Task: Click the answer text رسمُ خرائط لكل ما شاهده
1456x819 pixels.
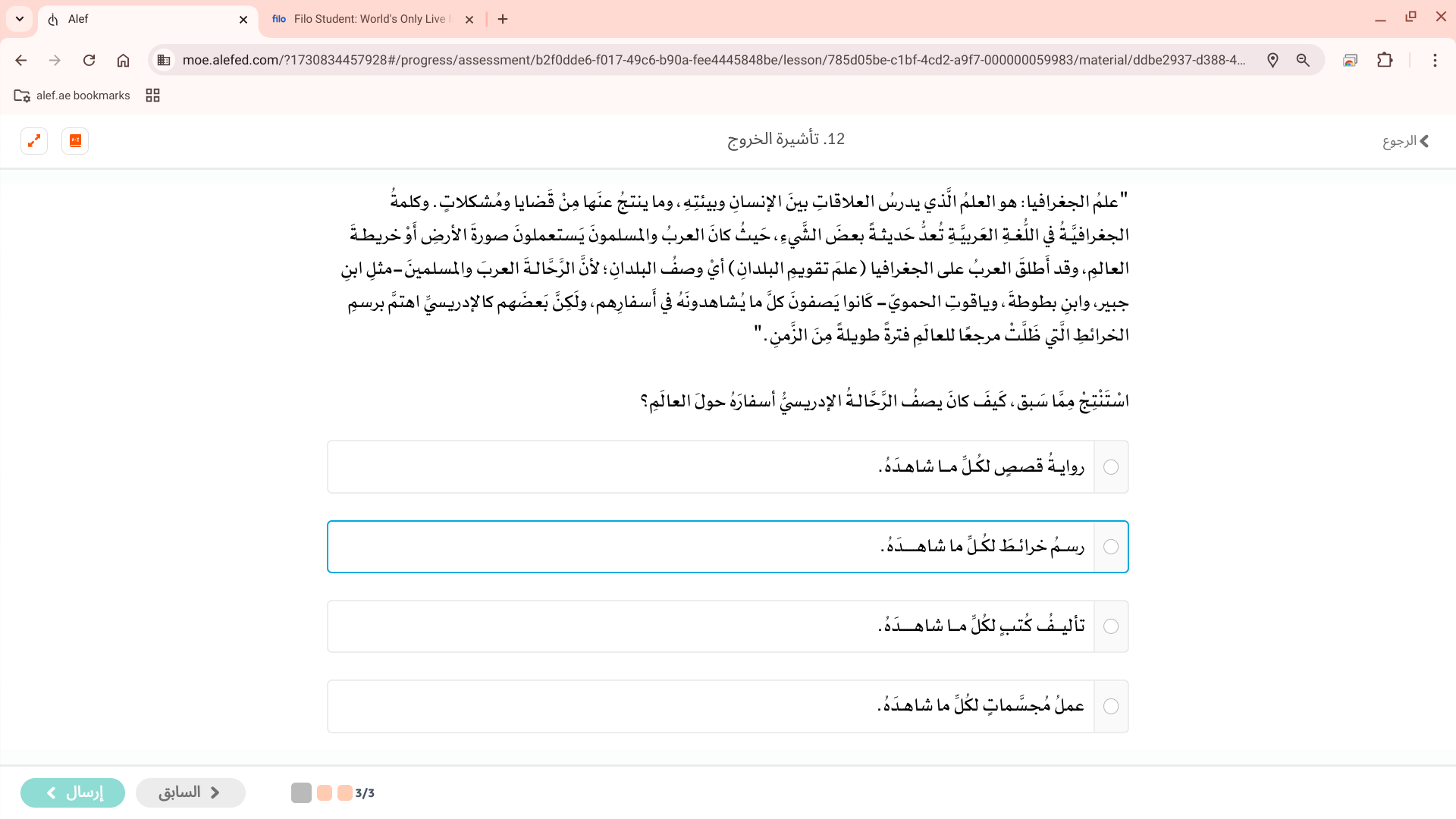Action: point(983,547)
